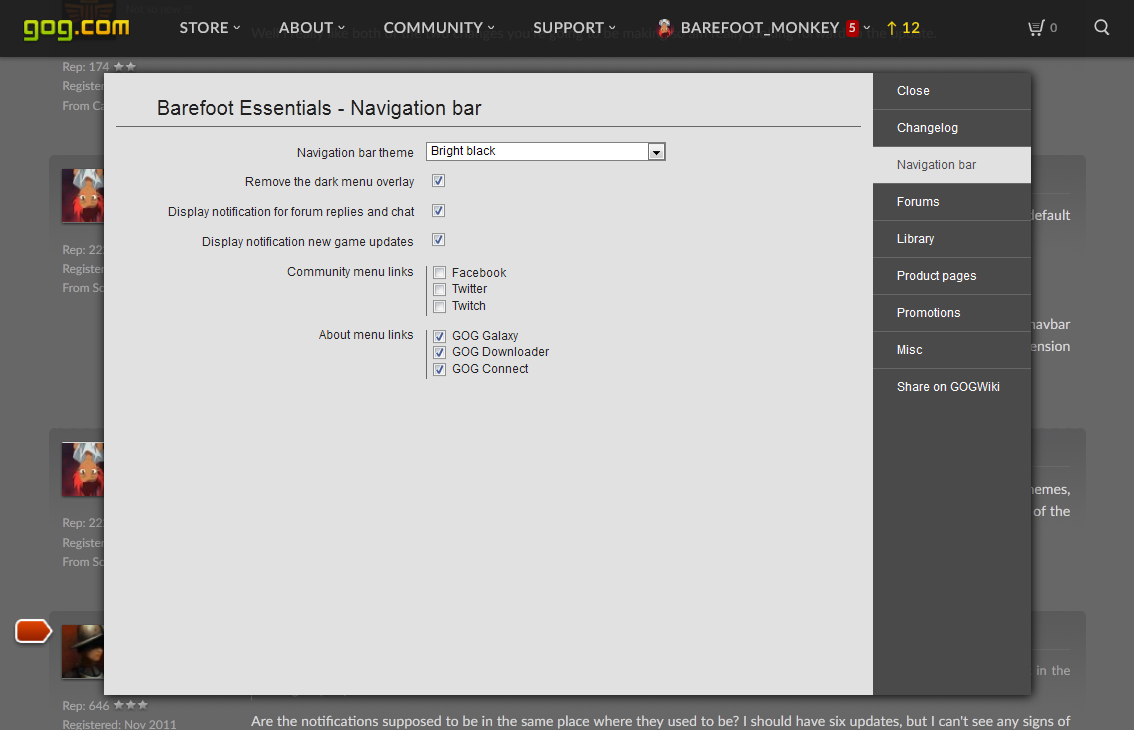Switch to the Product pages settings tab
This screenshot has height=730, width=1134.
pyautogui.click(x=952, y=276)
